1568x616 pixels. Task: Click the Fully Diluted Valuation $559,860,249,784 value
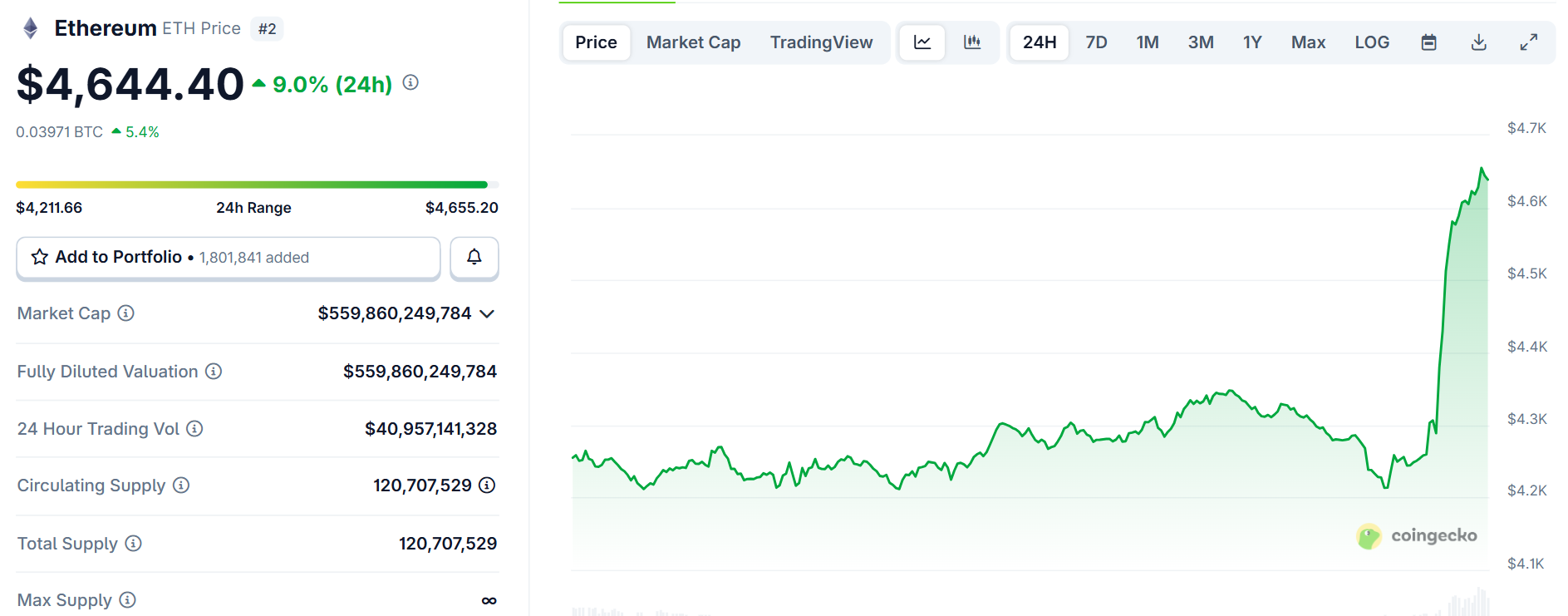click(420, 372)
